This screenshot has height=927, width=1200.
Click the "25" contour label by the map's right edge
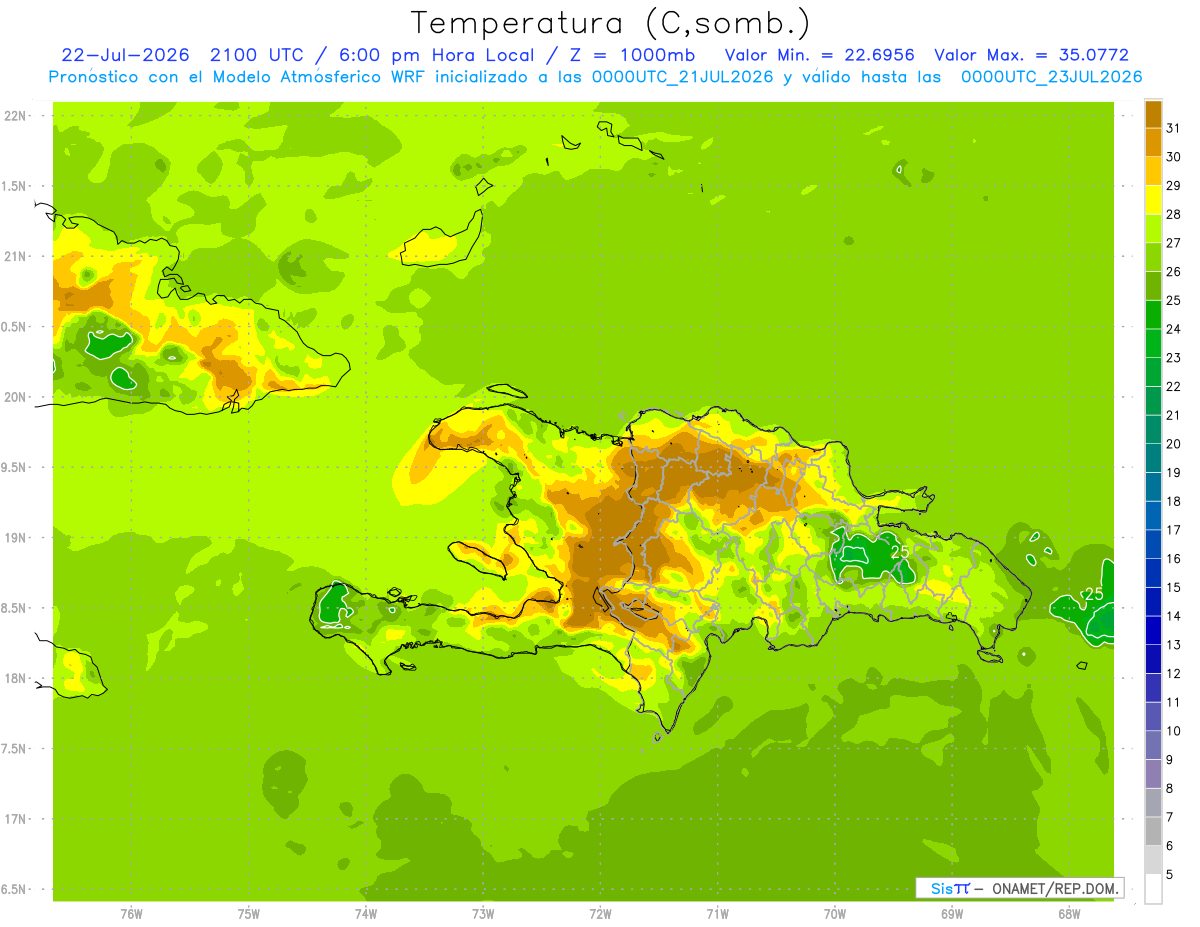[x=1095, y=594]
